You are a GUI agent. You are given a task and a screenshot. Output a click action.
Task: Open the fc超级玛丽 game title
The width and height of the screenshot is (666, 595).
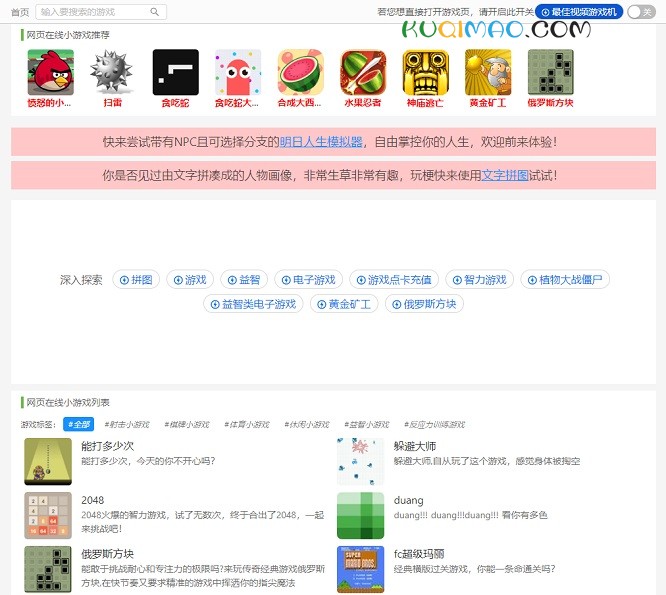[x=419, y=554]
